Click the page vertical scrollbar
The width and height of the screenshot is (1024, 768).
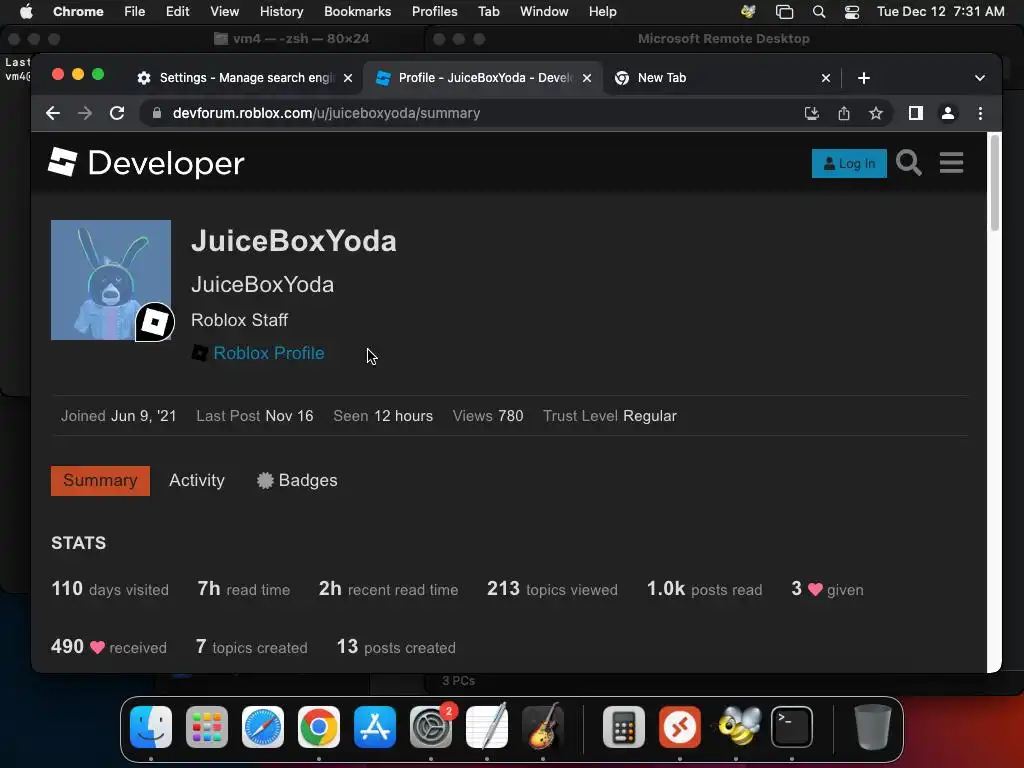(994, 183)
